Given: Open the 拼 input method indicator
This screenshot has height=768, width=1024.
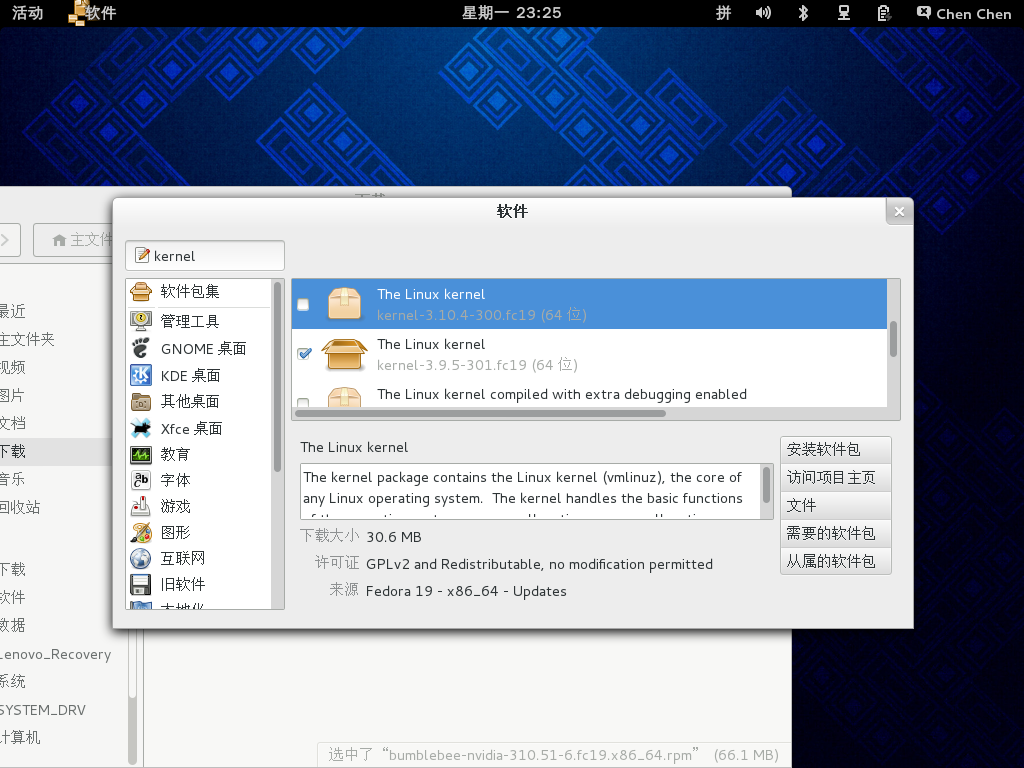Looking at the screenshot, I should [724, 13].
